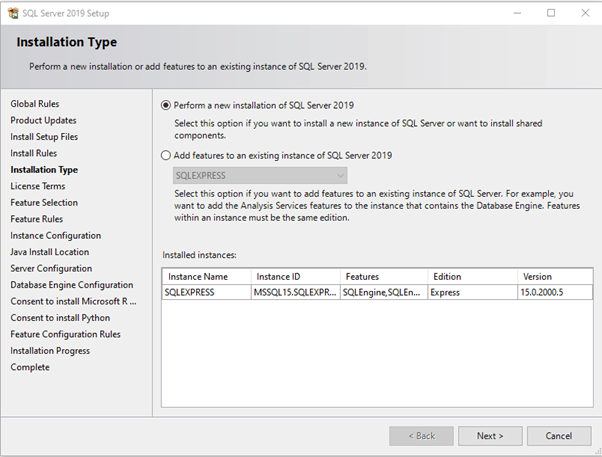
Task: Click the Instance ID column header
Action: 296,277
